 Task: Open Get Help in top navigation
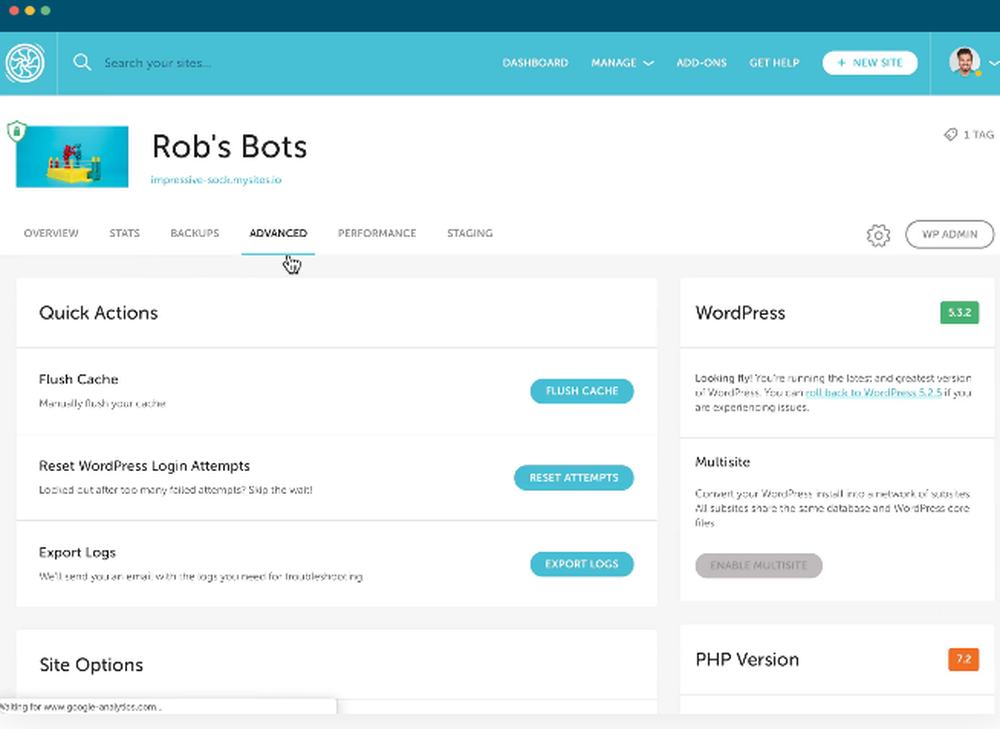pos(774,63)
